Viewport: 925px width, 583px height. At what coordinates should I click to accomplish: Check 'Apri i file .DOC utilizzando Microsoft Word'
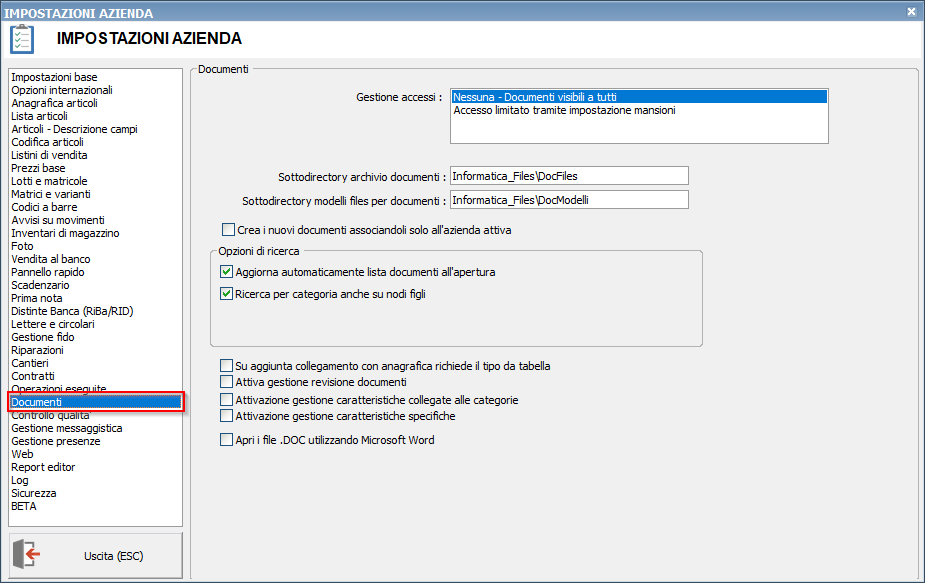[x=225, y=440]
